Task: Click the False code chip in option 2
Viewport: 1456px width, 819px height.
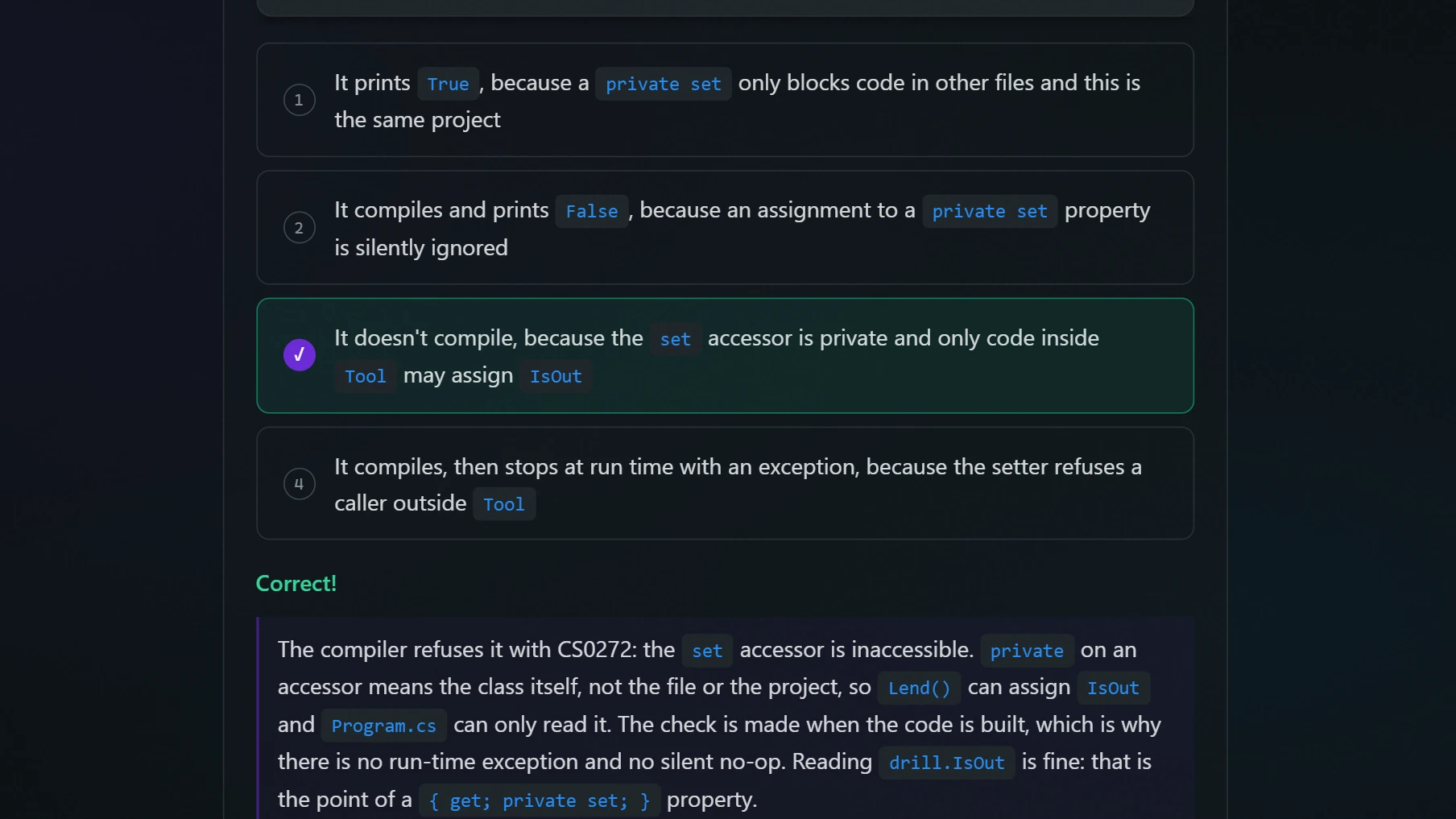Action: coord(591,211)
